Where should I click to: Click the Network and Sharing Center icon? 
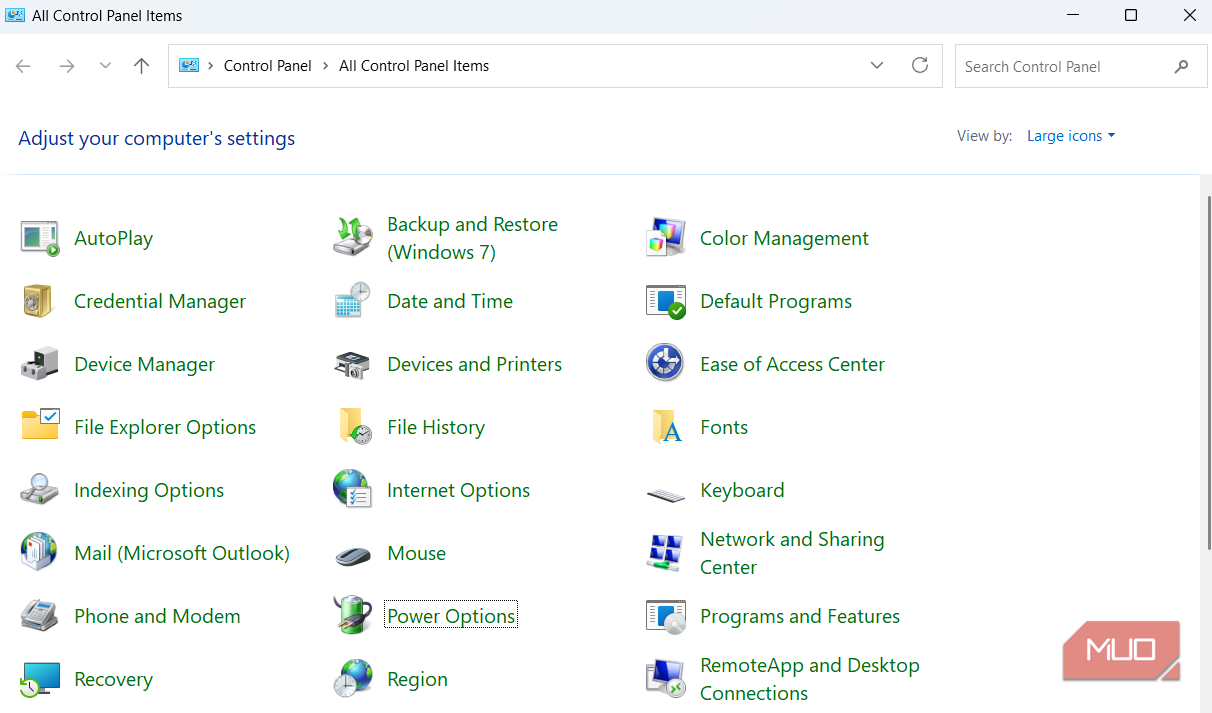[x=666, y=553]
